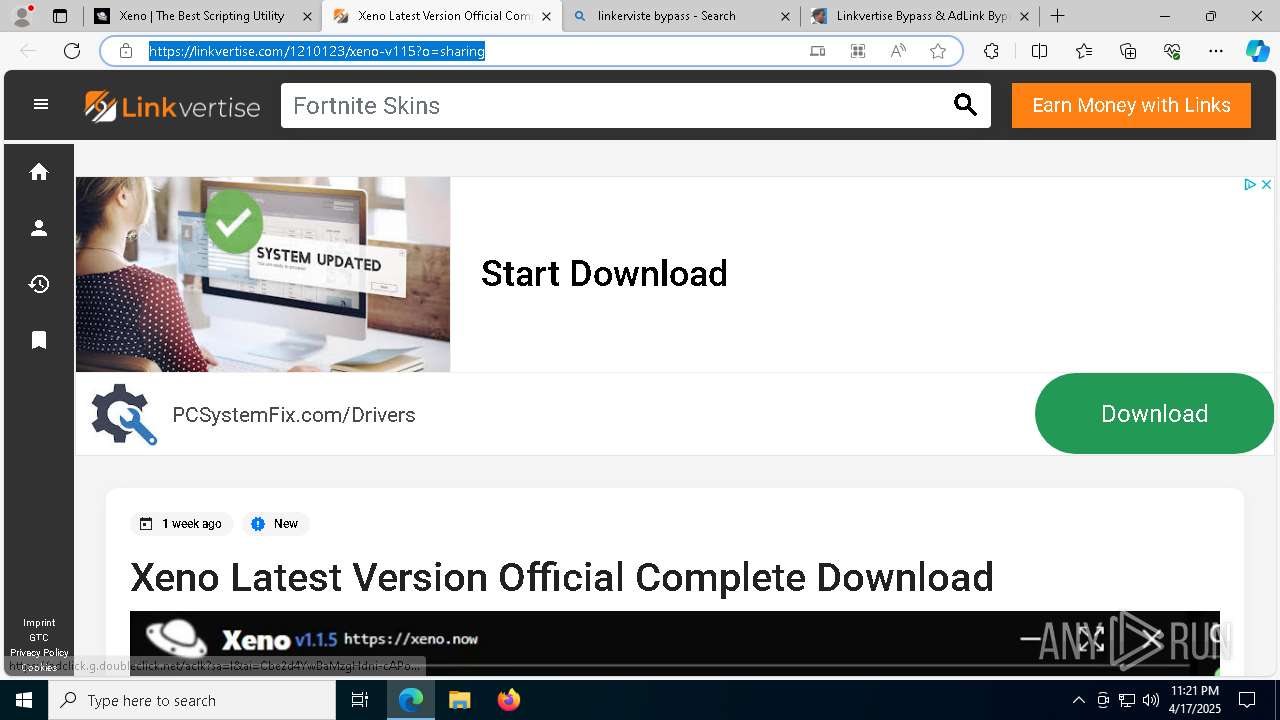1280x720 pixels.
Task: Click the green Download ad button
Action: (1154, 413)
